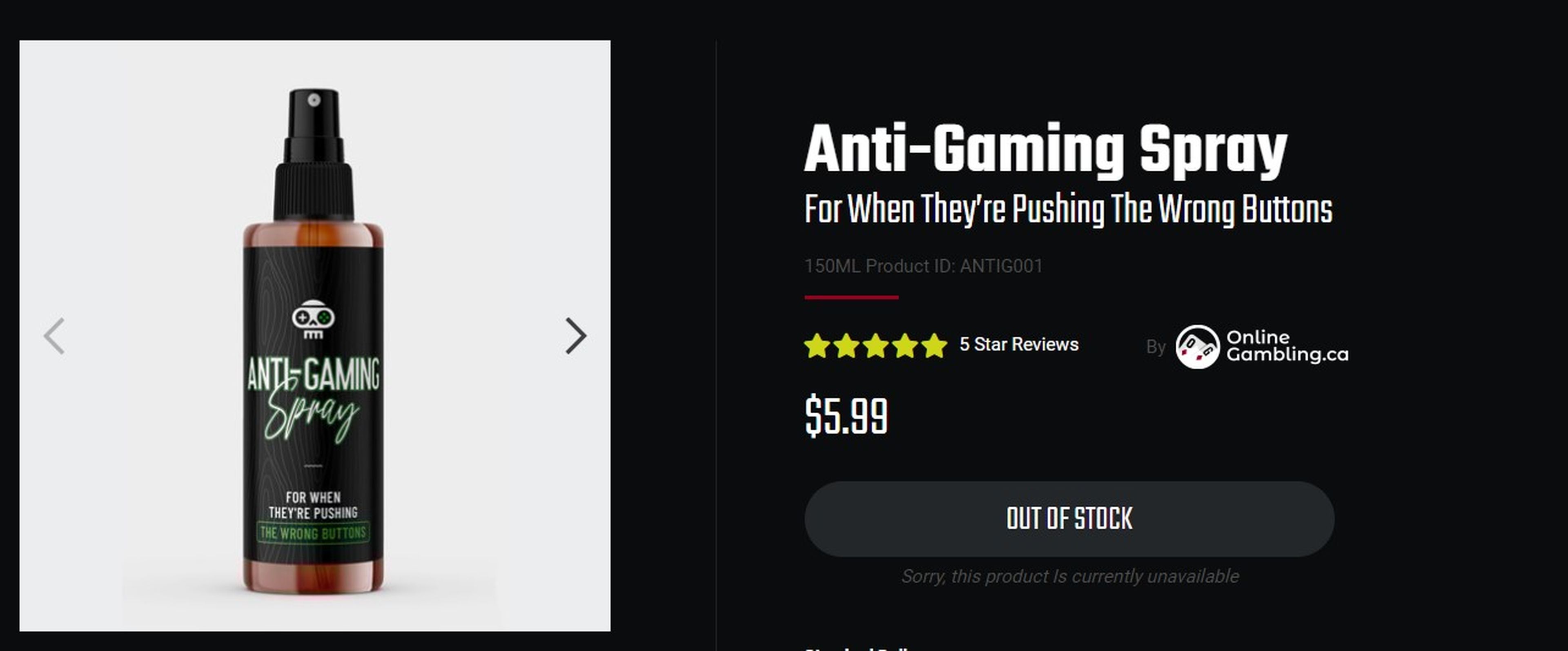This screenshot has height=651, width=1568.
Task: Click the currently unavailable notice text
Action: [x=1069, y=576]
